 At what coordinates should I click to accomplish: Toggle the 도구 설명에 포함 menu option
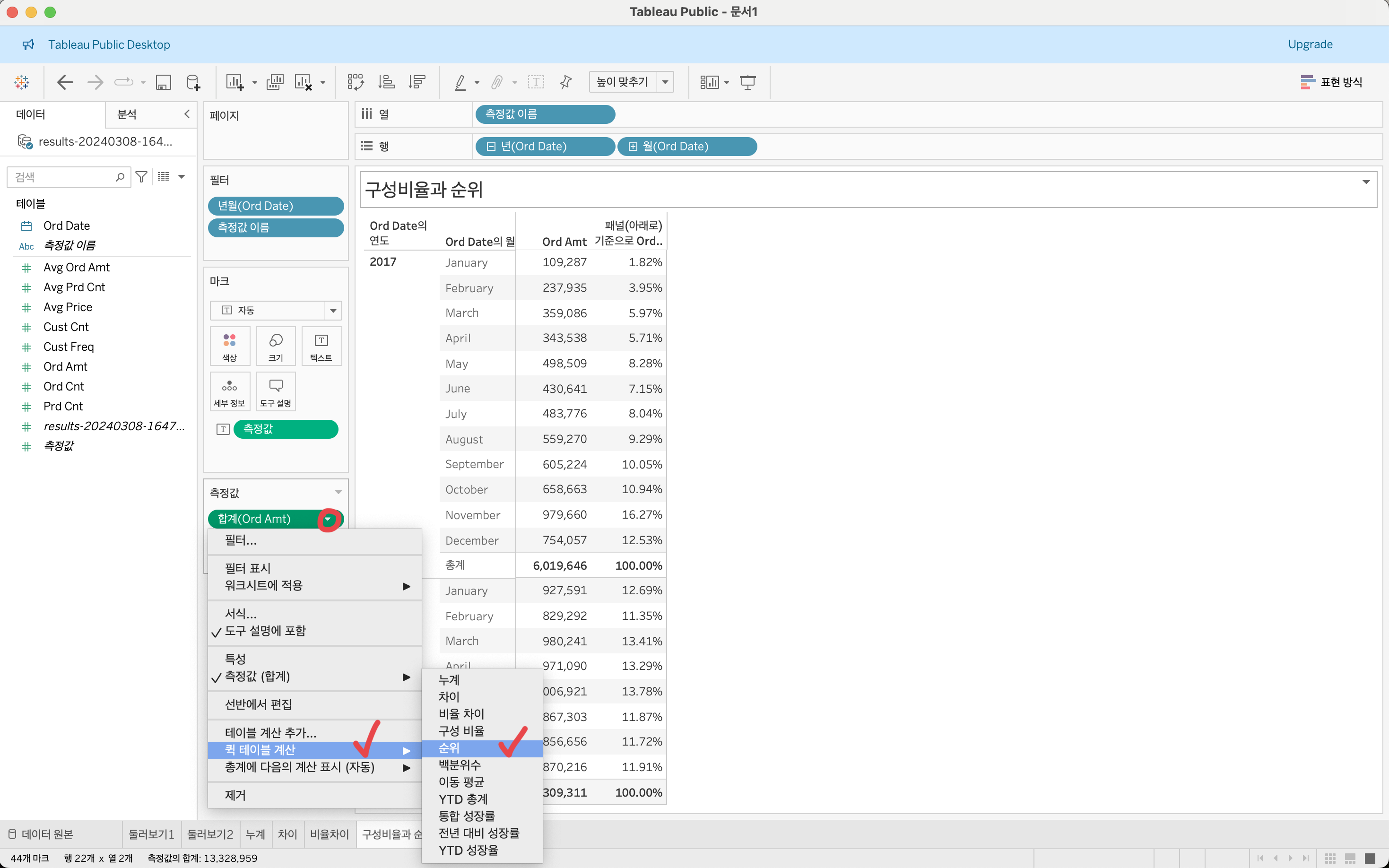[x=265, y=631]
